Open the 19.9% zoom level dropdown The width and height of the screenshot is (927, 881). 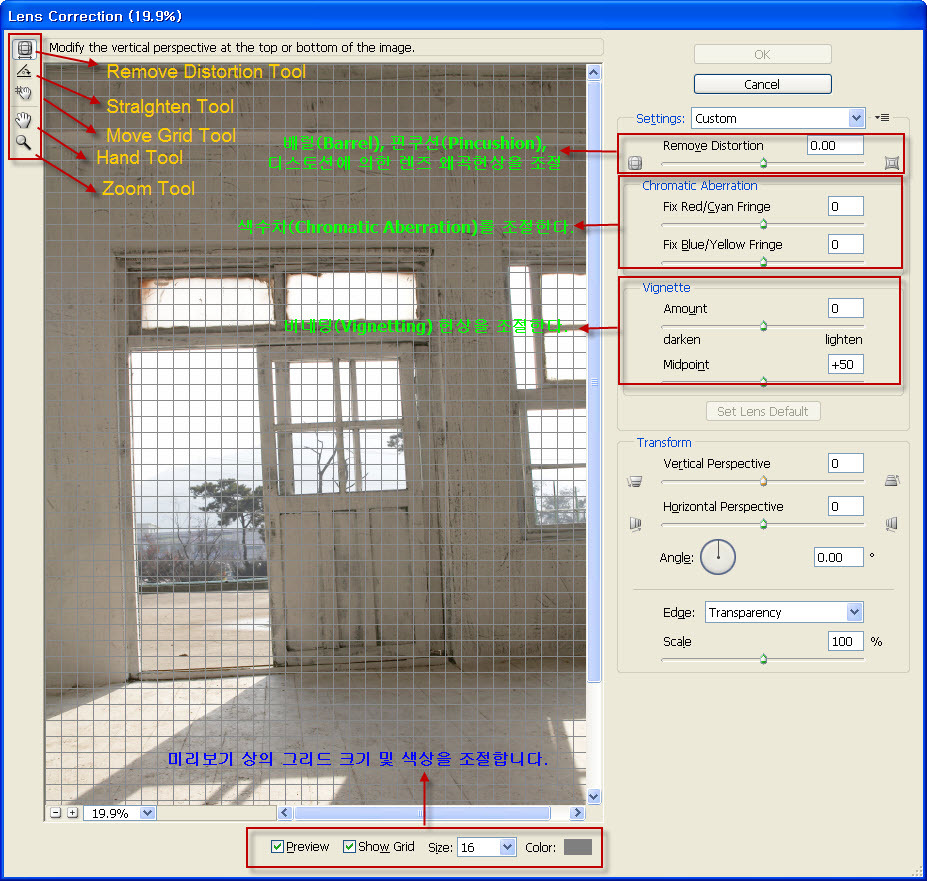click(x=119, y=813)
